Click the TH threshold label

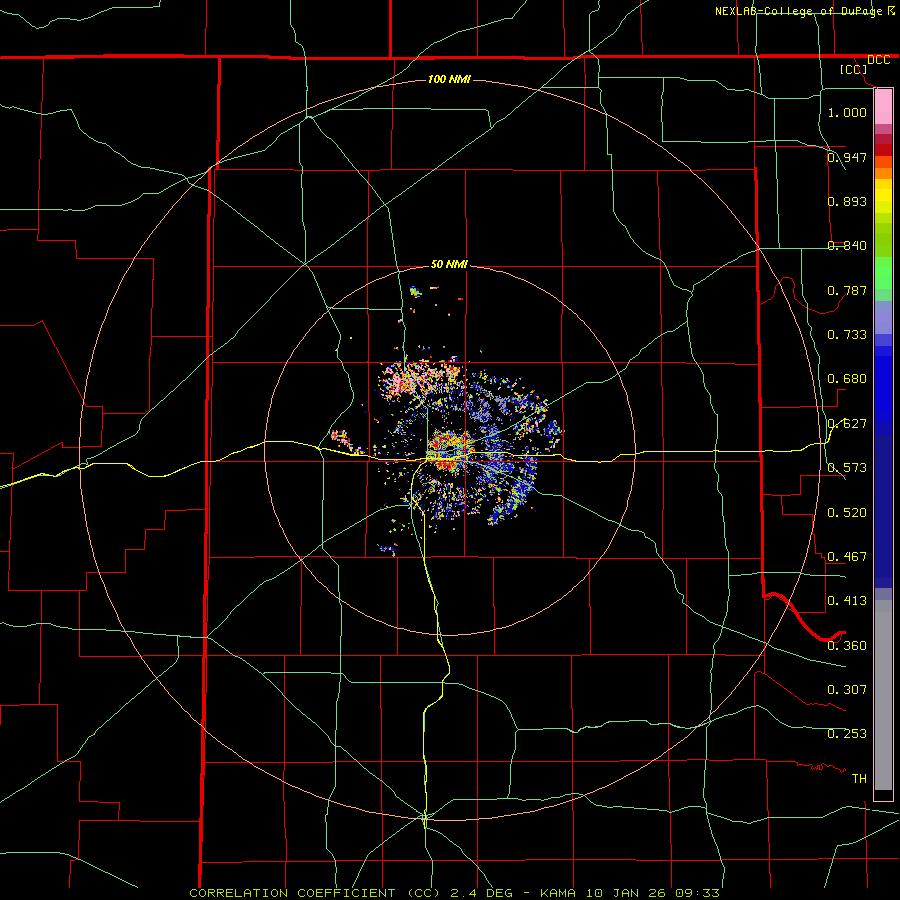[859, 779]
